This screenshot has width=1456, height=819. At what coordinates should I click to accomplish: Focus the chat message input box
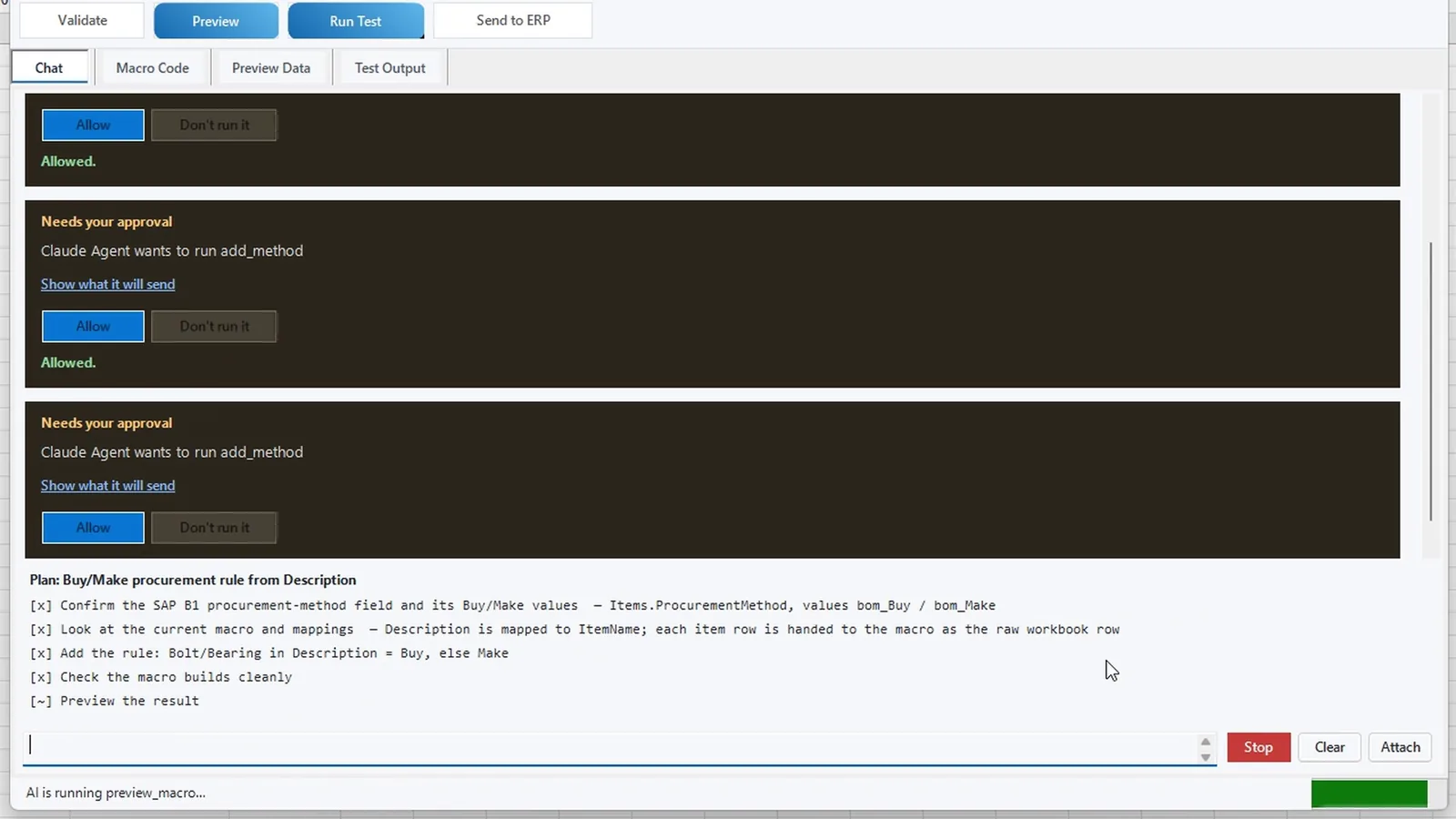coord(610,747)
